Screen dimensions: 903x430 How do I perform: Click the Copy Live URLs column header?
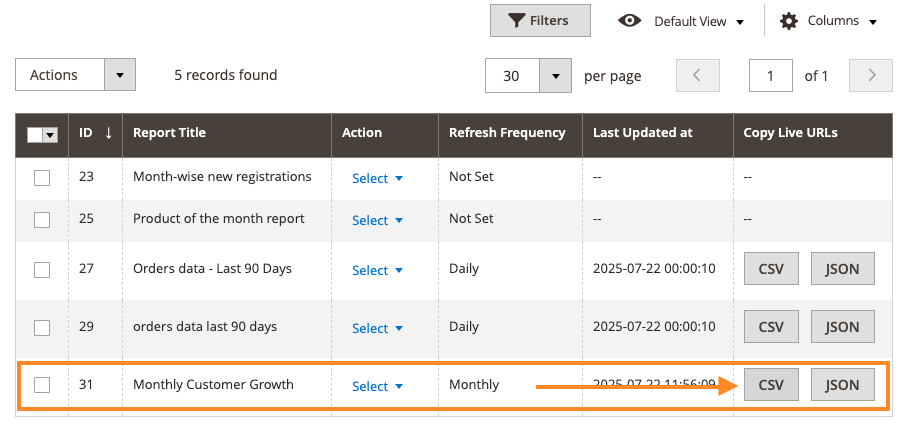(813, 133)
